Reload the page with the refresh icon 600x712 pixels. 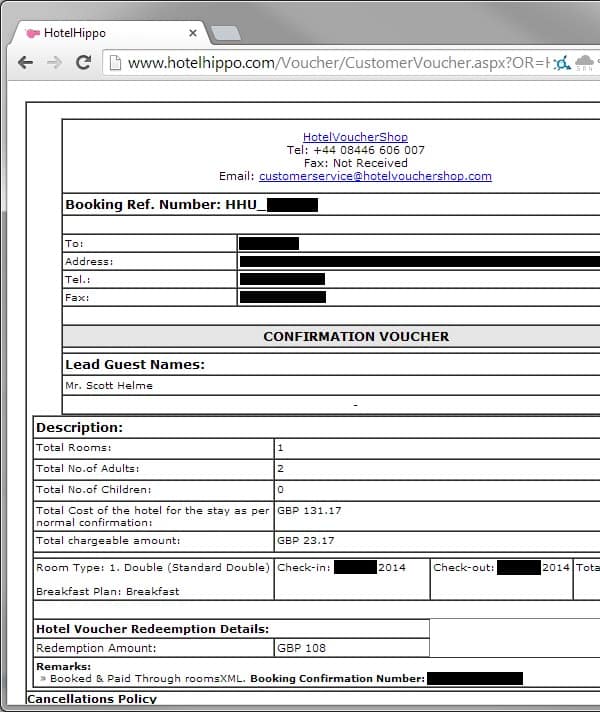(84, 62)
